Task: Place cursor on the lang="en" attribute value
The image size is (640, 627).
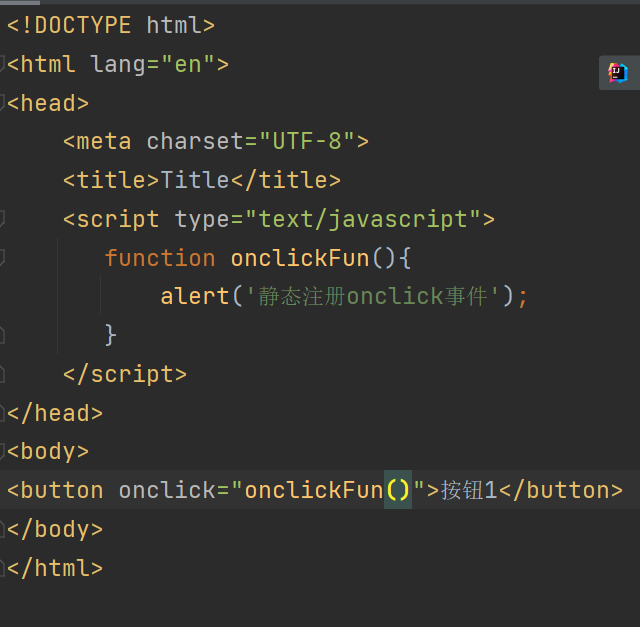Action: click(x=188, y=64)
